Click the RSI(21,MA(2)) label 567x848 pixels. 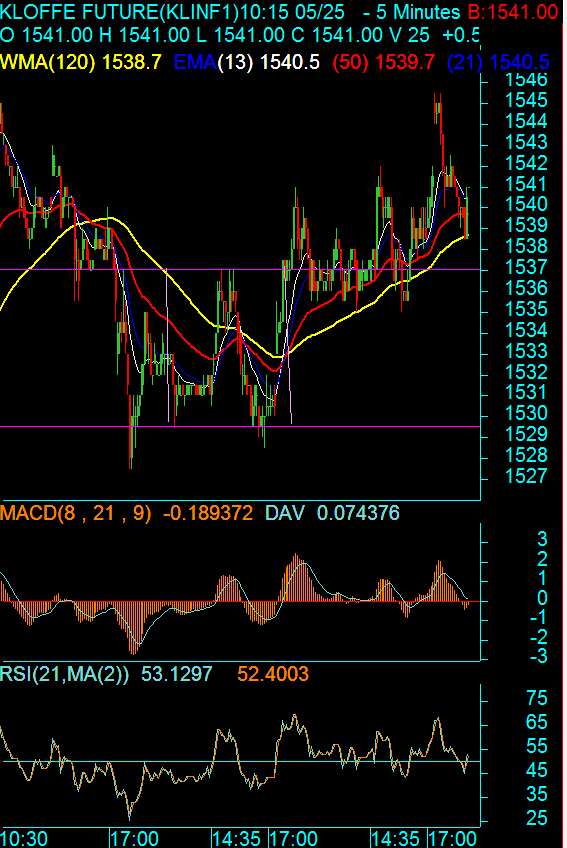click(64, 674)
